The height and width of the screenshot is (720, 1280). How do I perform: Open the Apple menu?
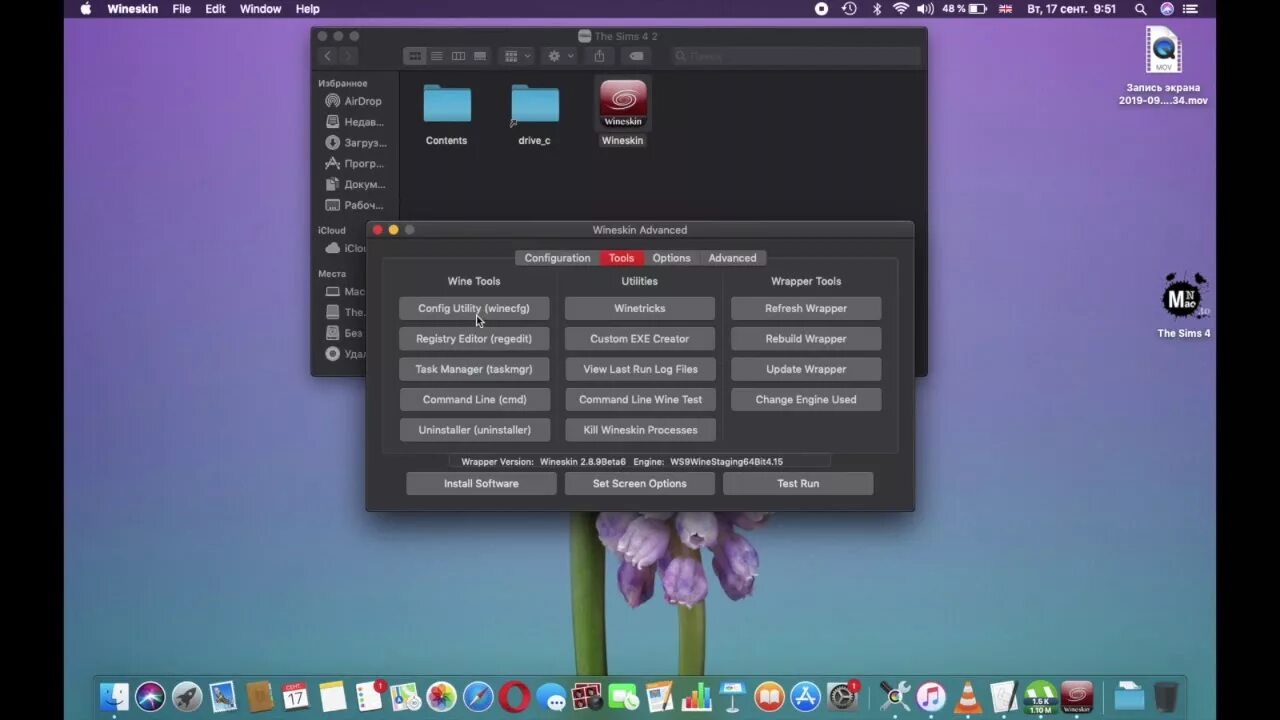(86, 9)
